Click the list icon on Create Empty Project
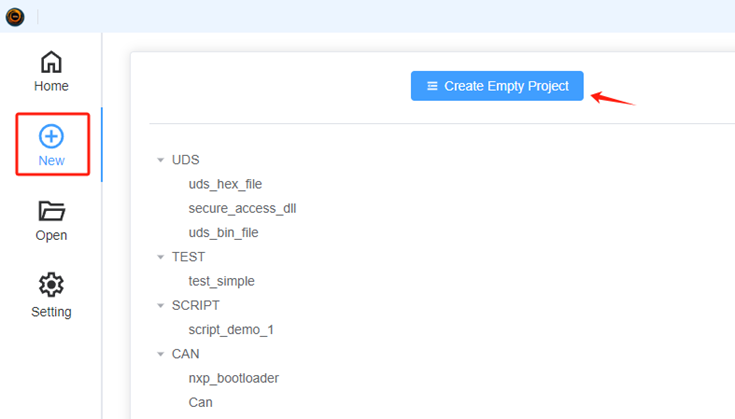 tap(432, 86)
